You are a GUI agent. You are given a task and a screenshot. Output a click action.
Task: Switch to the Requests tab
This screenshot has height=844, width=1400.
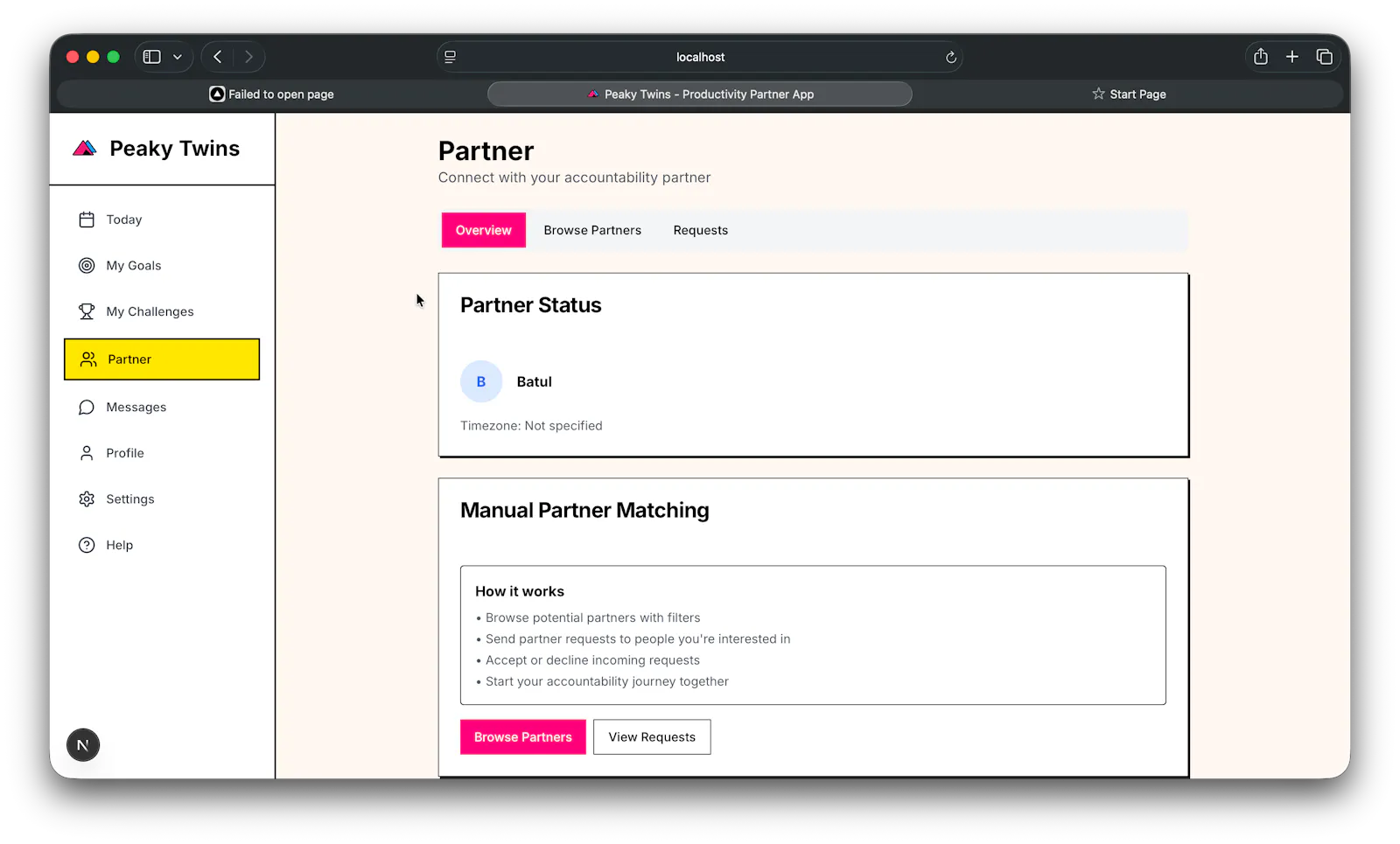pyautogui.click(x=701, y=230)
